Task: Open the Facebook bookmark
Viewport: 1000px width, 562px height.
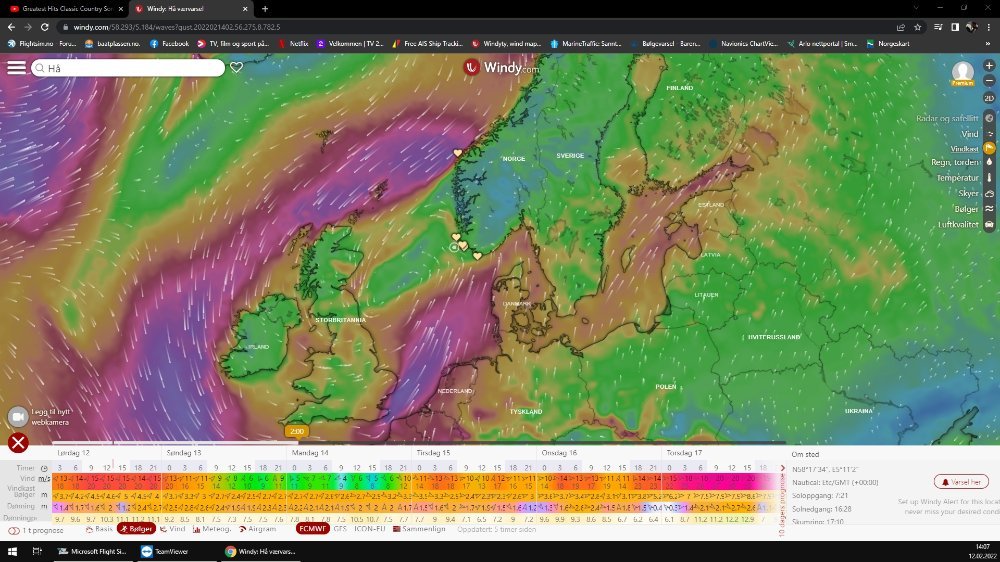Action: tap(170, 44)
